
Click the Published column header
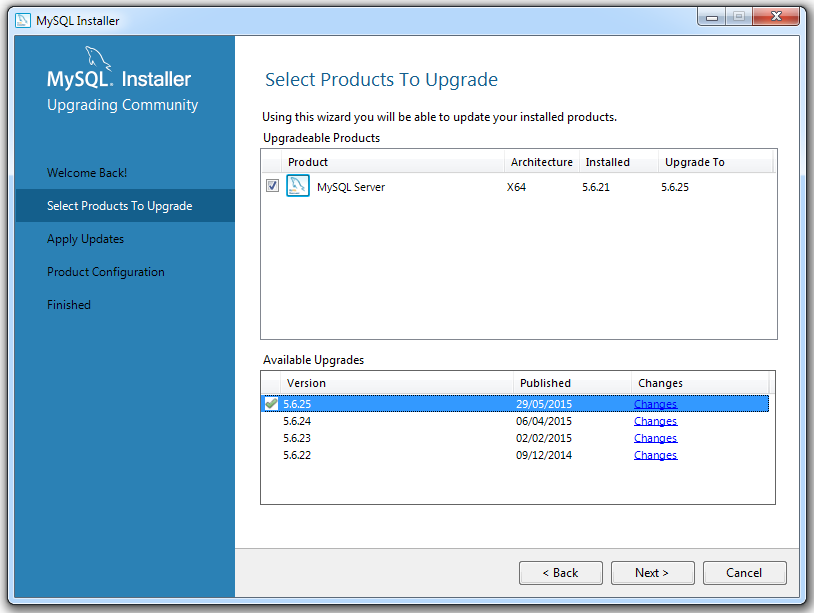click(x=573, y=383)
